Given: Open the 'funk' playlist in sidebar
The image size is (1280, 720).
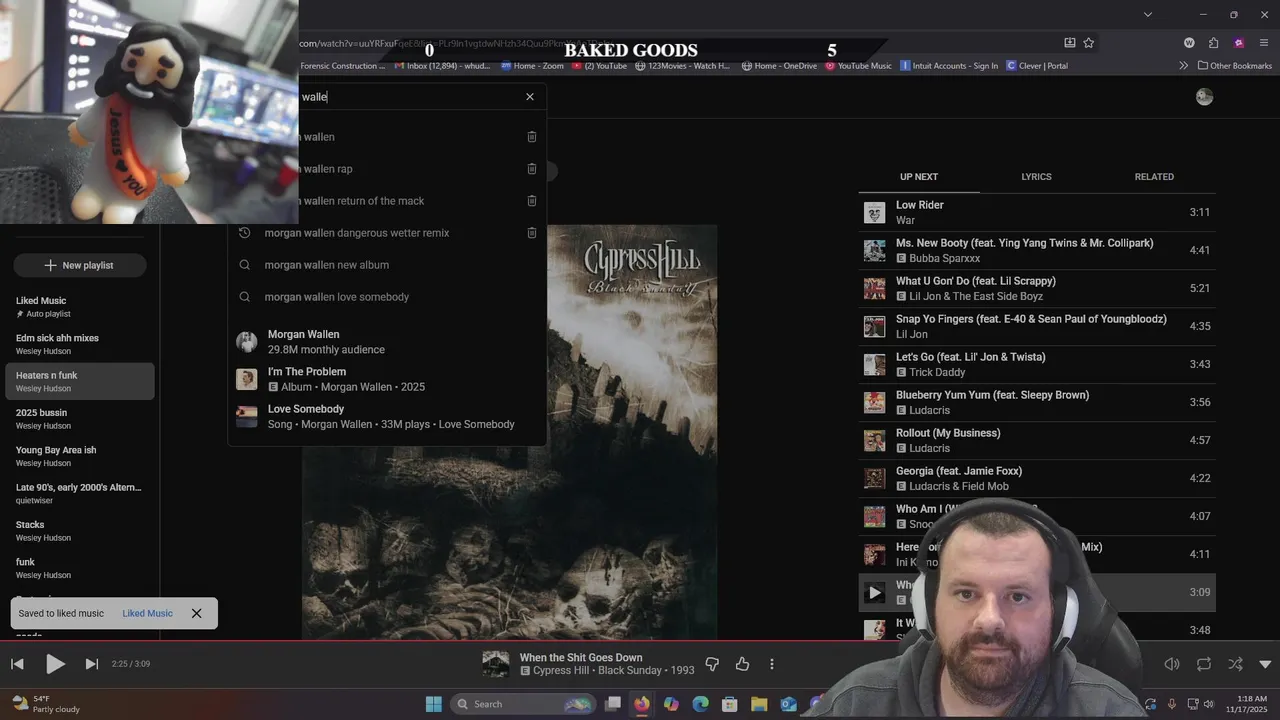Looking at the screenshot, I should point(80,568).
